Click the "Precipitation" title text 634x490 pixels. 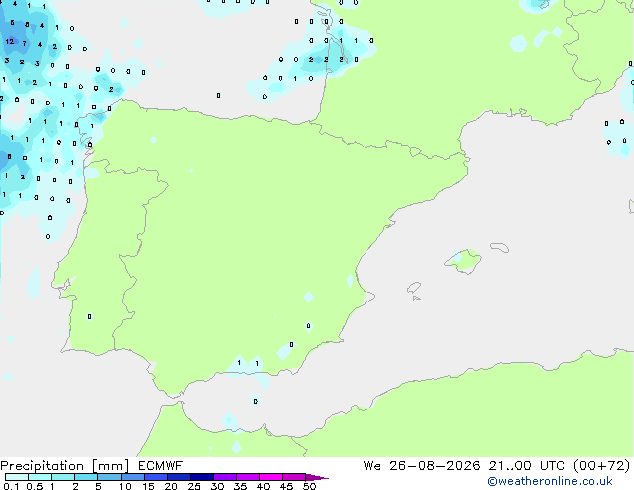pyautogui.click(x=42, y=466)
